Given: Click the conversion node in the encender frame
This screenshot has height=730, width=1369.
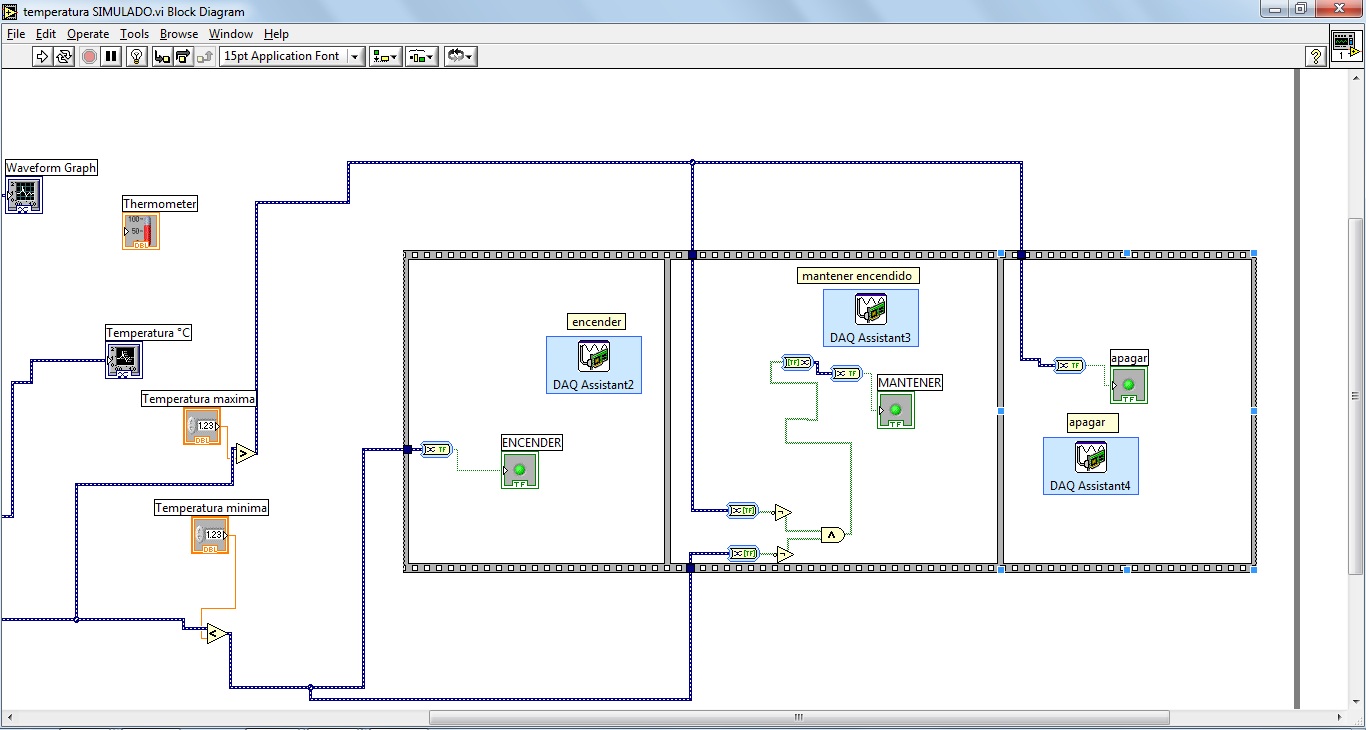Looking at the screenshot, I should pyautogui.click(x=437, y=449).
